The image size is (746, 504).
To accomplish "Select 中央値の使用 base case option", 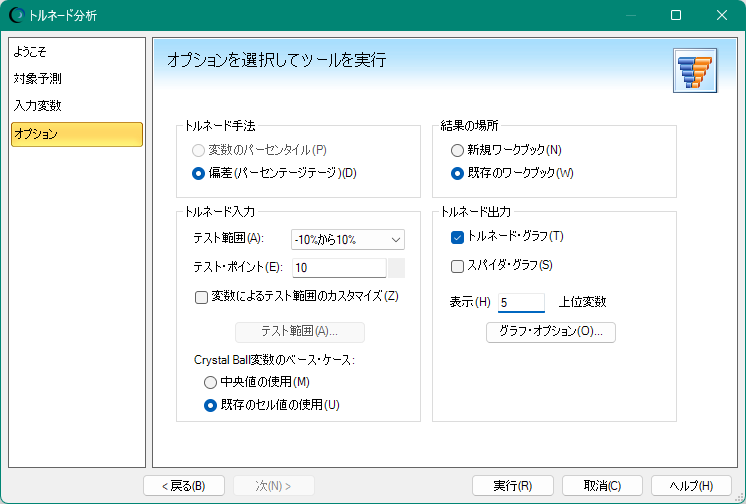I will [210, 382].
